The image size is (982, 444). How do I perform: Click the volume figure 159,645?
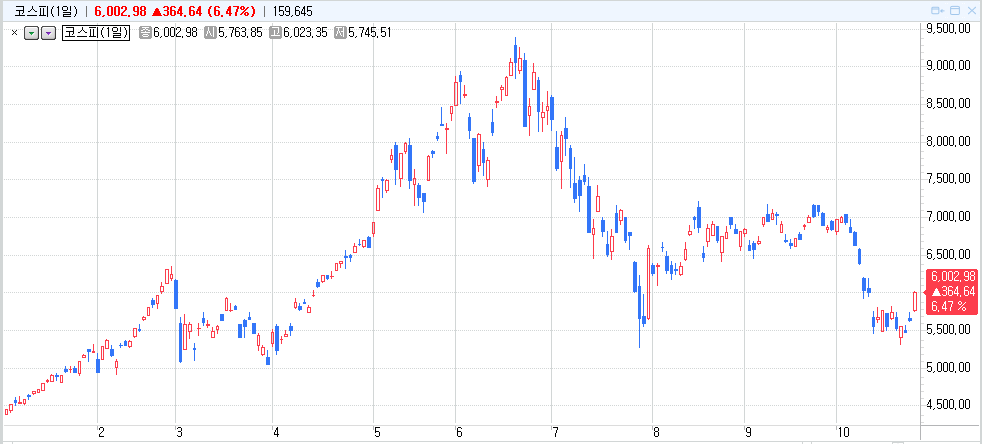(292, 11)
